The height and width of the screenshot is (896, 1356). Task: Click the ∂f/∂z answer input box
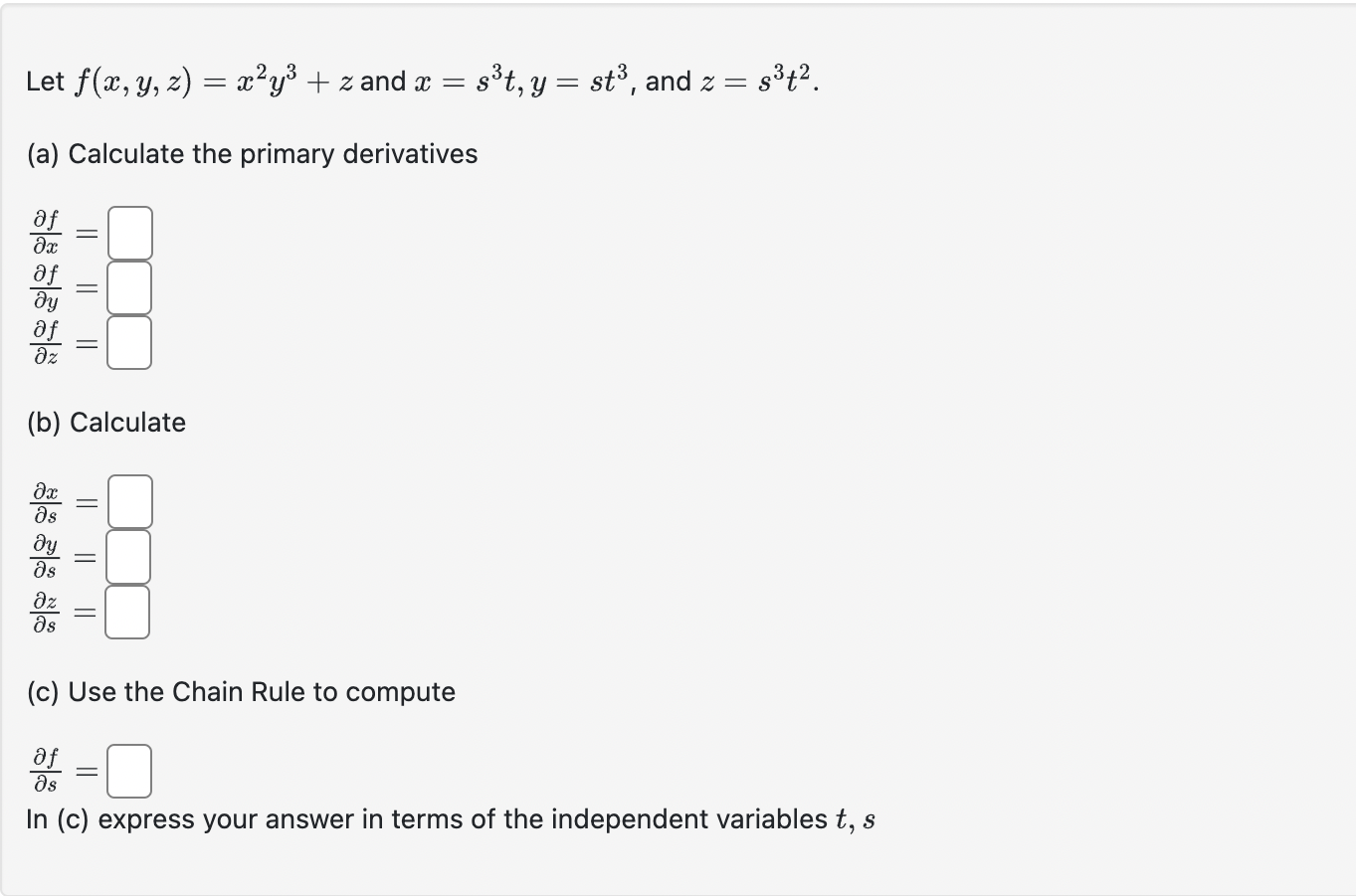pyautogui.click(x=128, y=342)
